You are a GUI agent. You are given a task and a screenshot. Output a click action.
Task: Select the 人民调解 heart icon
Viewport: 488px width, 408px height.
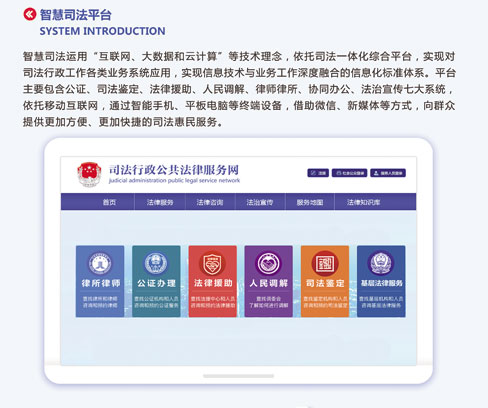(269, 264)
